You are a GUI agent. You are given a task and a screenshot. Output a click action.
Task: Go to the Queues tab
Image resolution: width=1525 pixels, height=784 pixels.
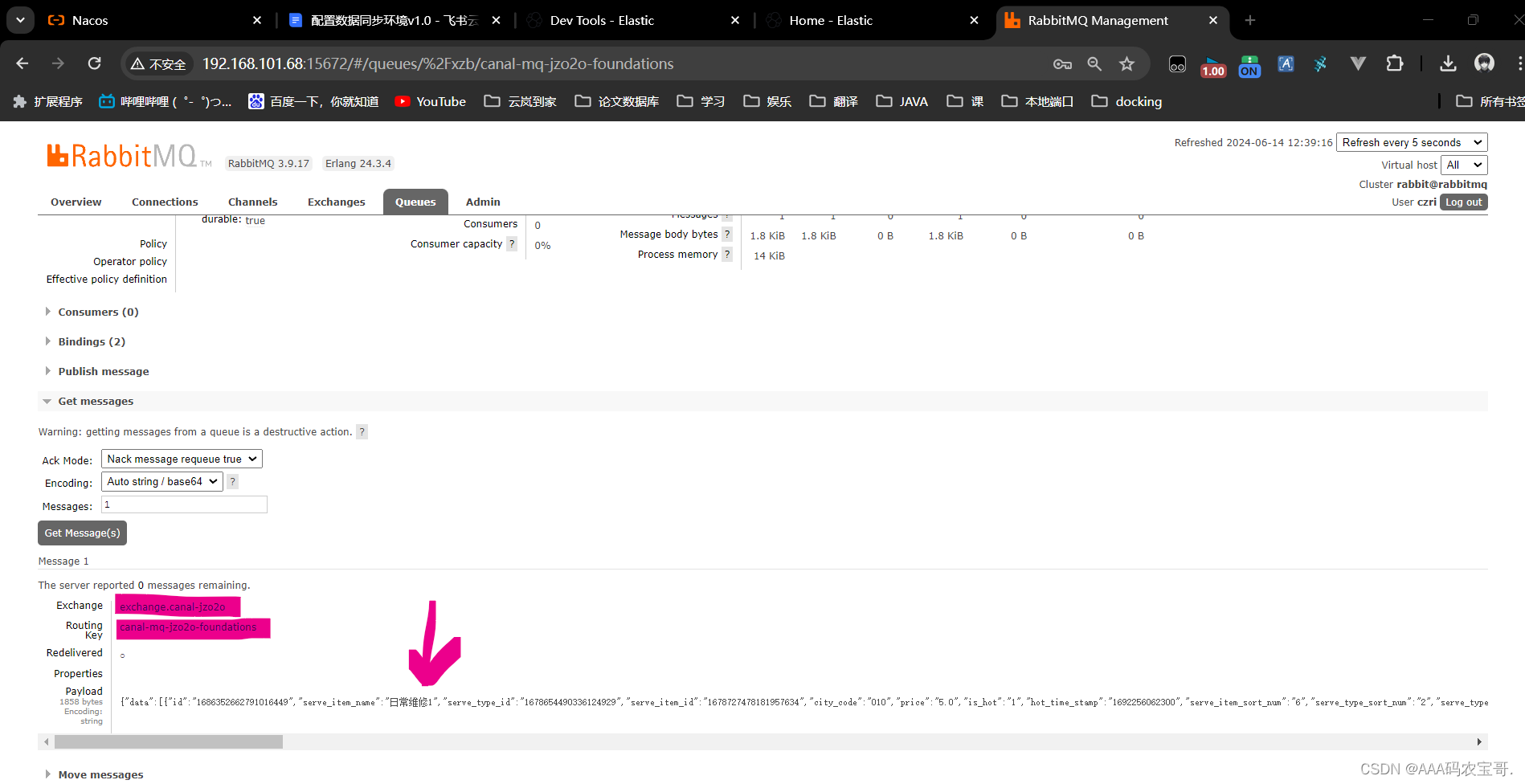tap(415, 202)
